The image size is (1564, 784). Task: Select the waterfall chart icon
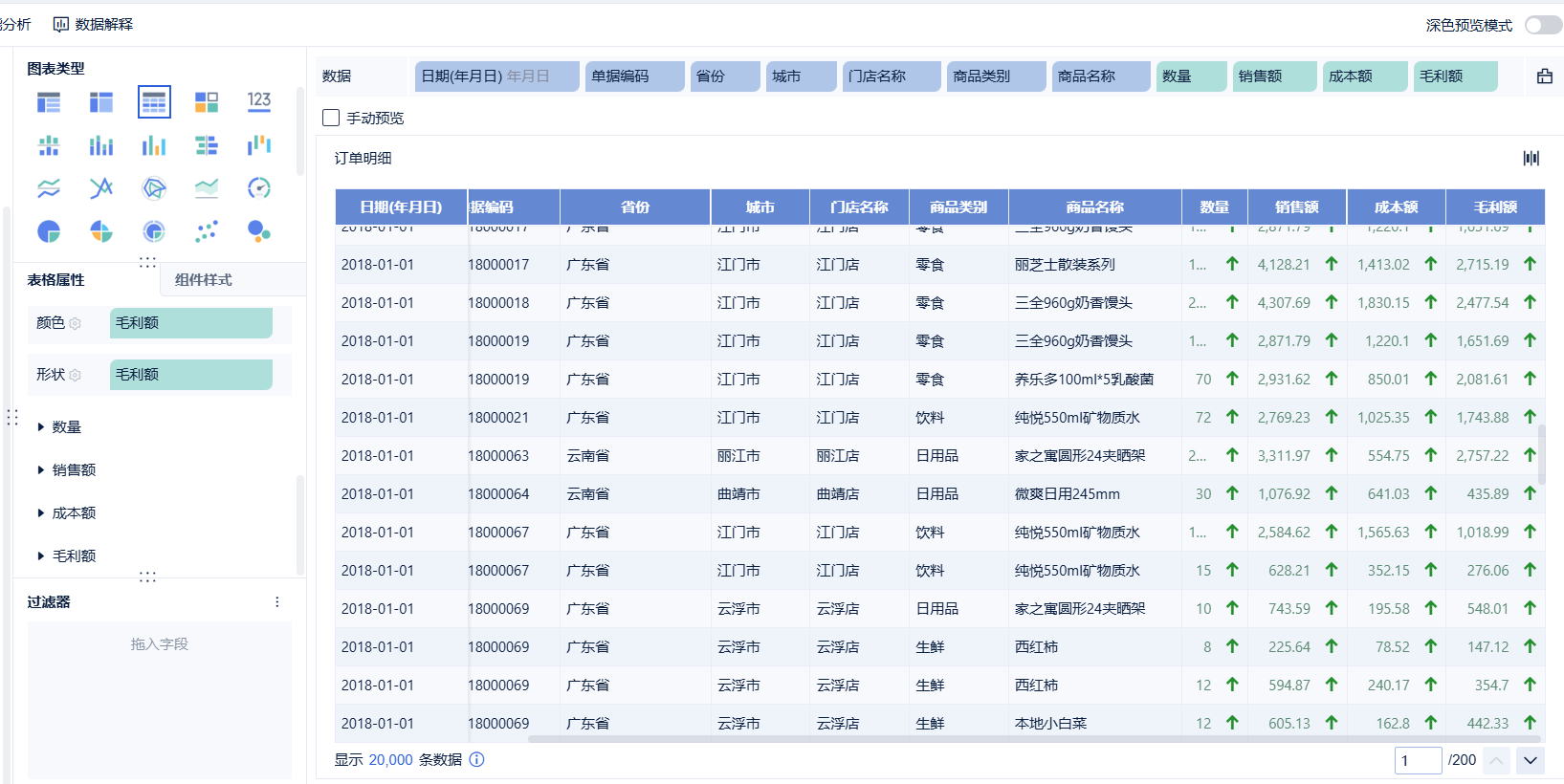click(259, 145)
